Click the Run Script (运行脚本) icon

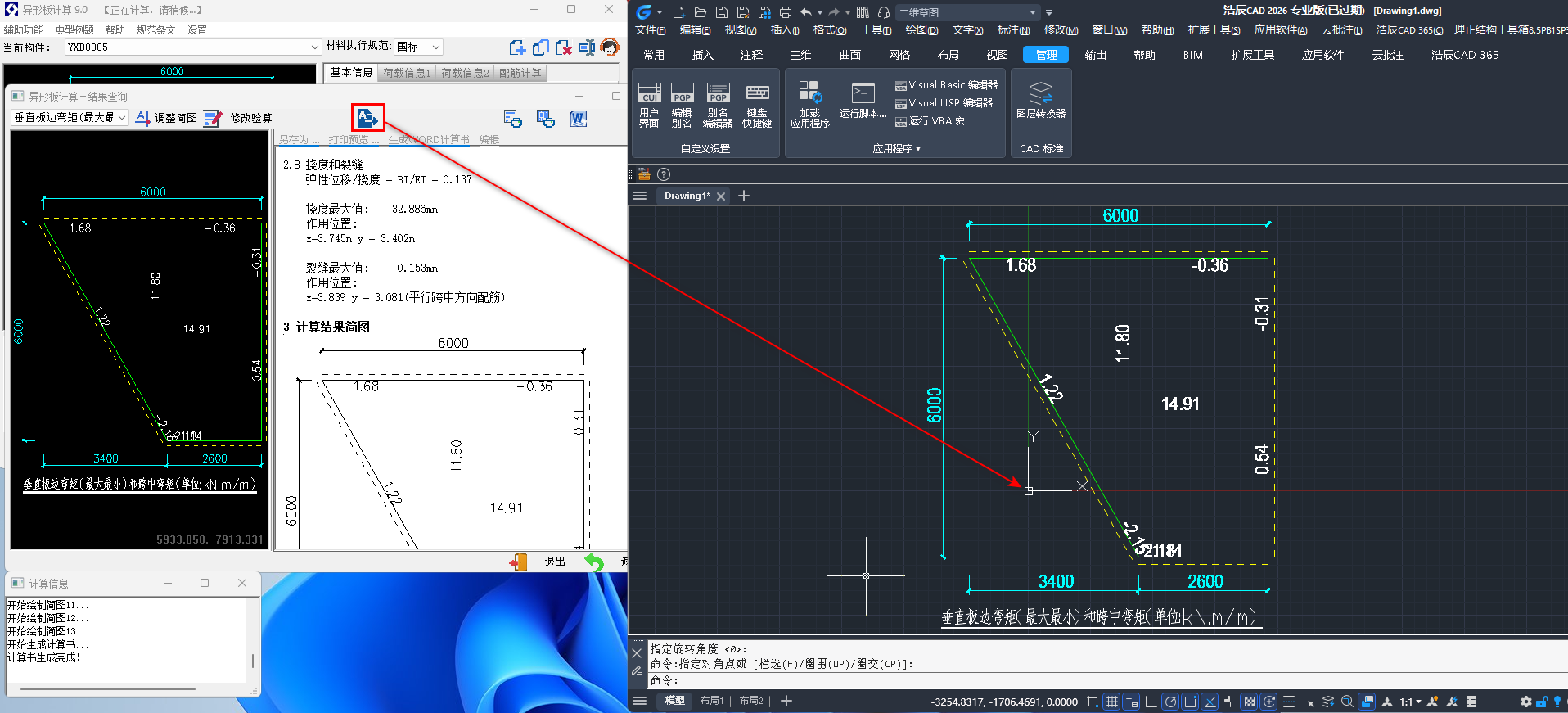click(x=863, y=101)
